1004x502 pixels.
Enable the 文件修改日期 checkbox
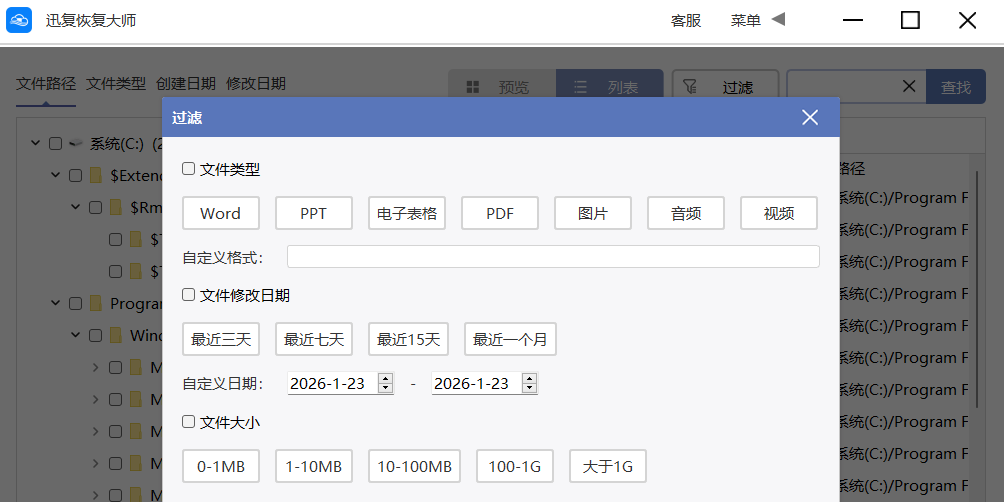[x=188, y=295]
